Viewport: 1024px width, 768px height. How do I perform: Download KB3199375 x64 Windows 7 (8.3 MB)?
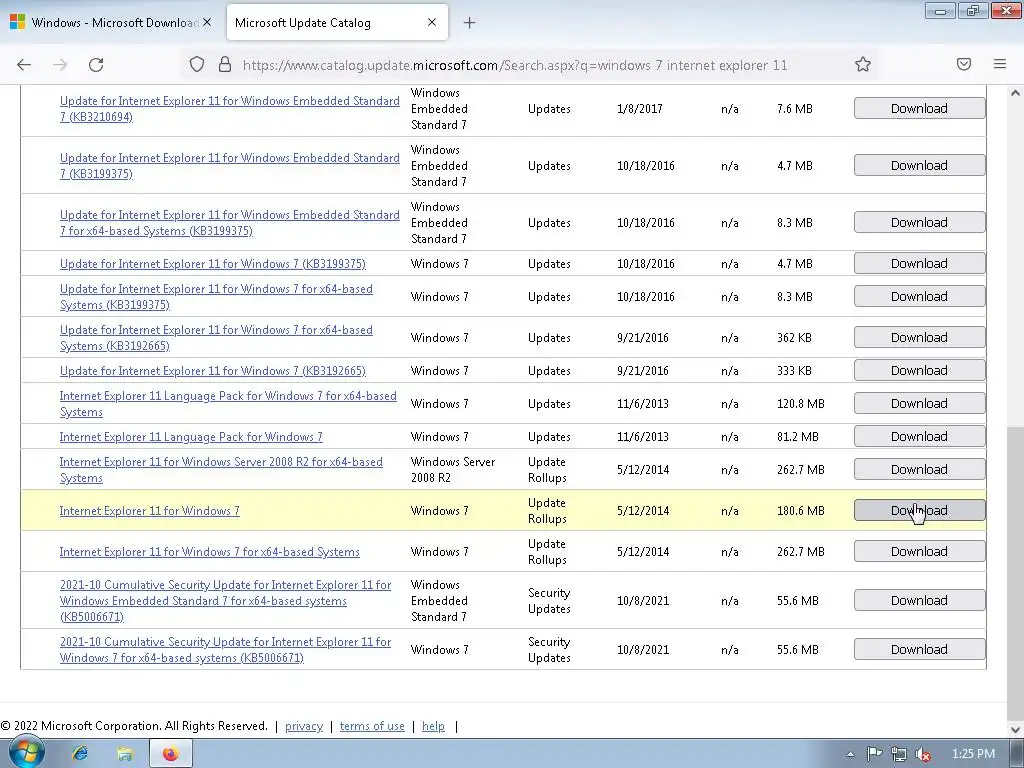point(919,296)
